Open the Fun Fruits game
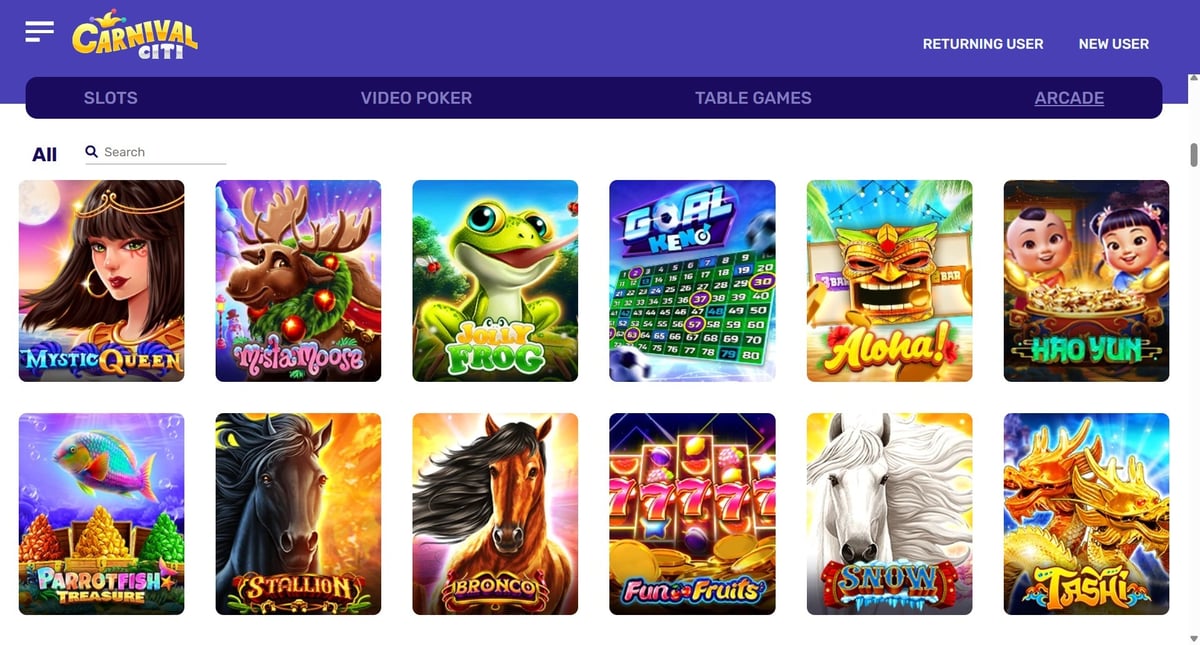1200x645 pixels. click(x=692, y=514)
